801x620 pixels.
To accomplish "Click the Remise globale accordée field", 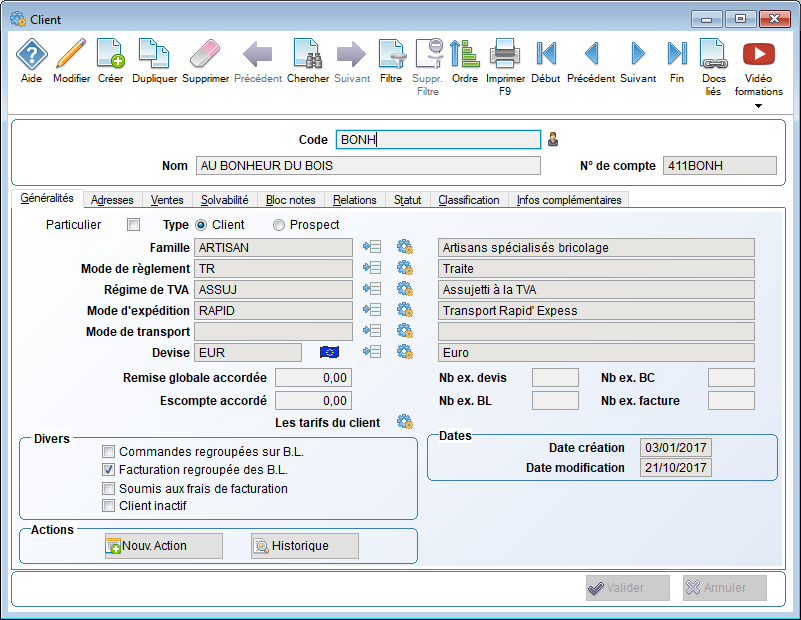I will point(314,378).
